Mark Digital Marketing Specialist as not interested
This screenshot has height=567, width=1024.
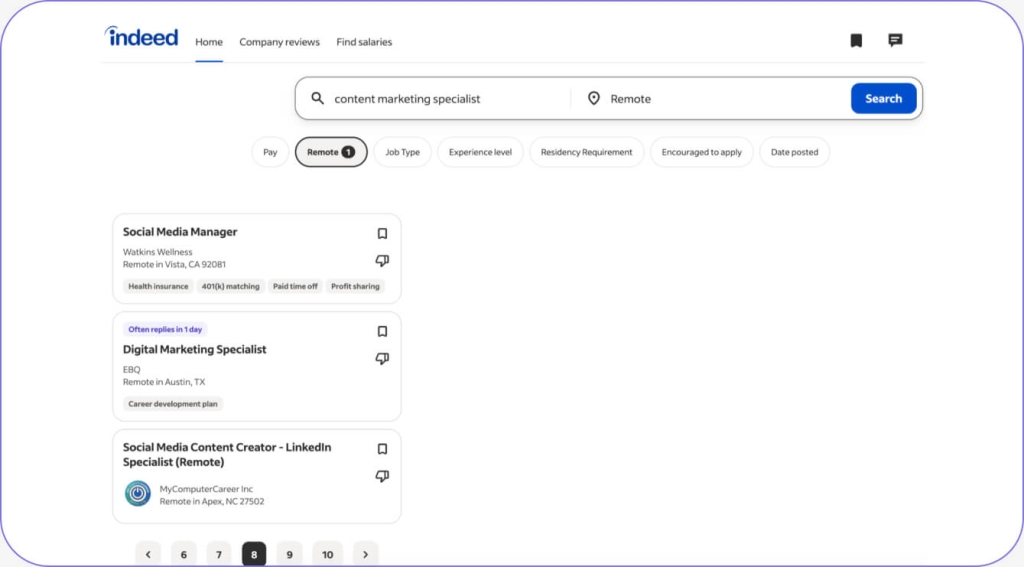[x=382, y=359]
